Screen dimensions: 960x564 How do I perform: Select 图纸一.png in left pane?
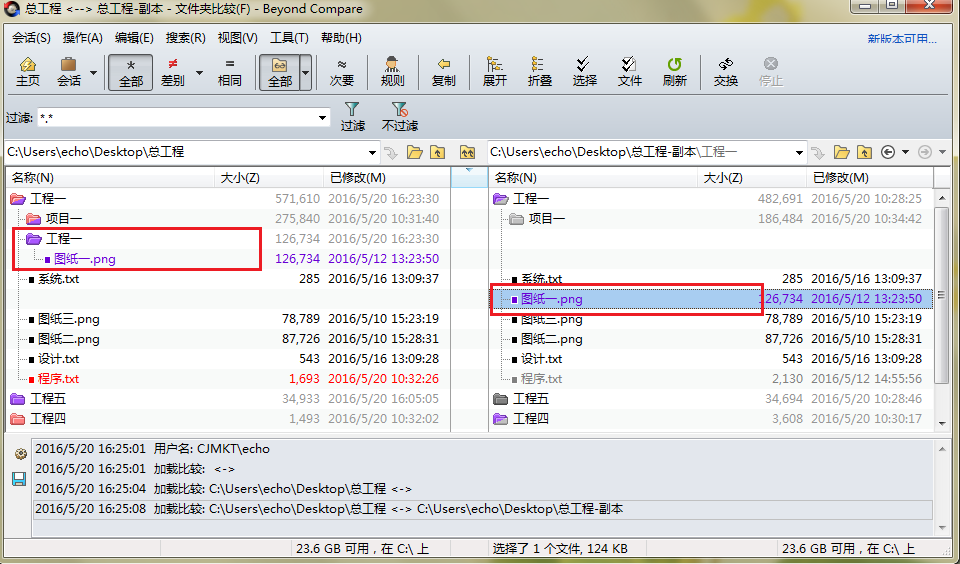coord(84,259)
